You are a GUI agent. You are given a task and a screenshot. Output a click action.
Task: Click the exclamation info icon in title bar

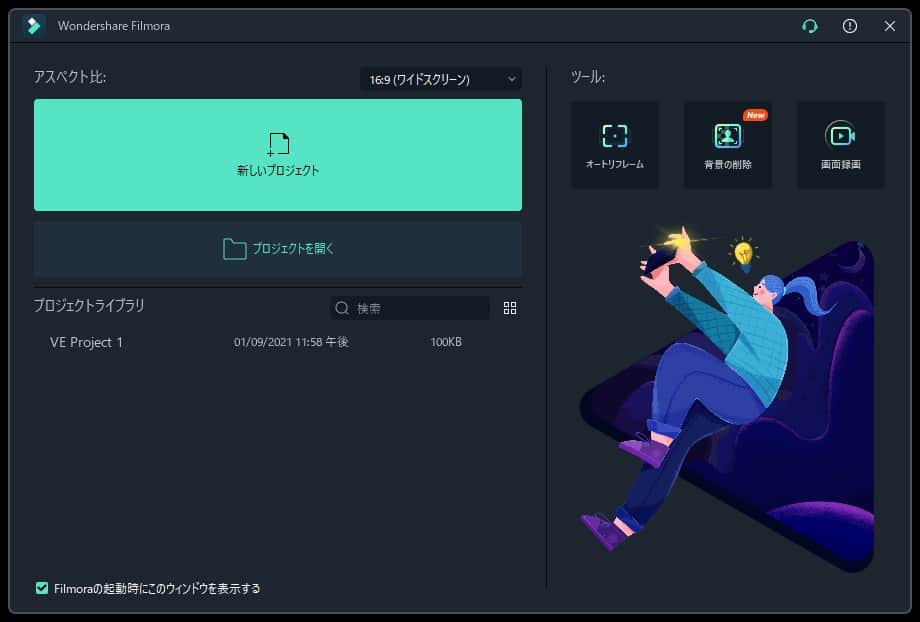[850, 26]
